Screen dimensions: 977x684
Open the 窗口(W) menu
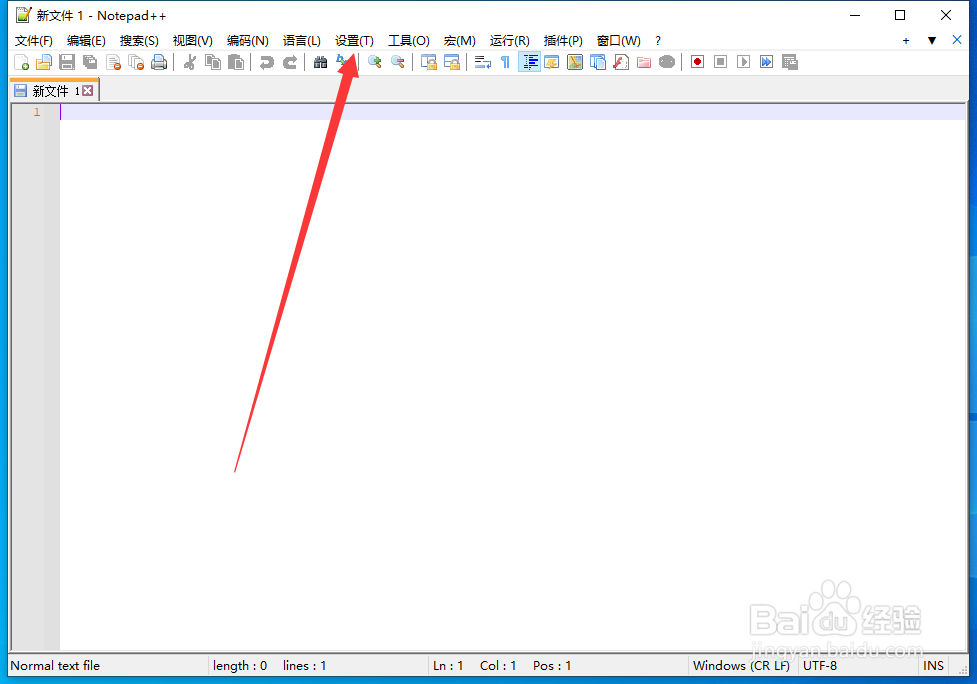[x=618, y=40]
